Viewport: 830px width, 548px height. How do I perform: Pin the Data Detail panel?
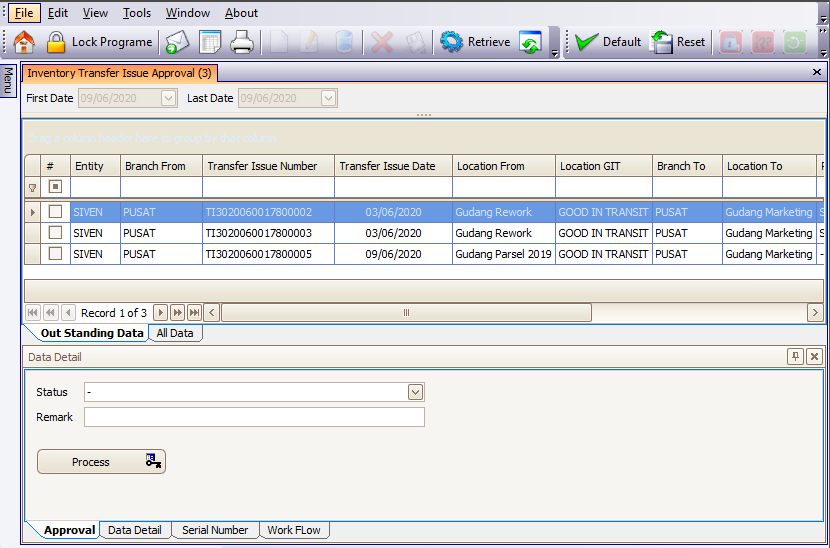pos(795,357)
